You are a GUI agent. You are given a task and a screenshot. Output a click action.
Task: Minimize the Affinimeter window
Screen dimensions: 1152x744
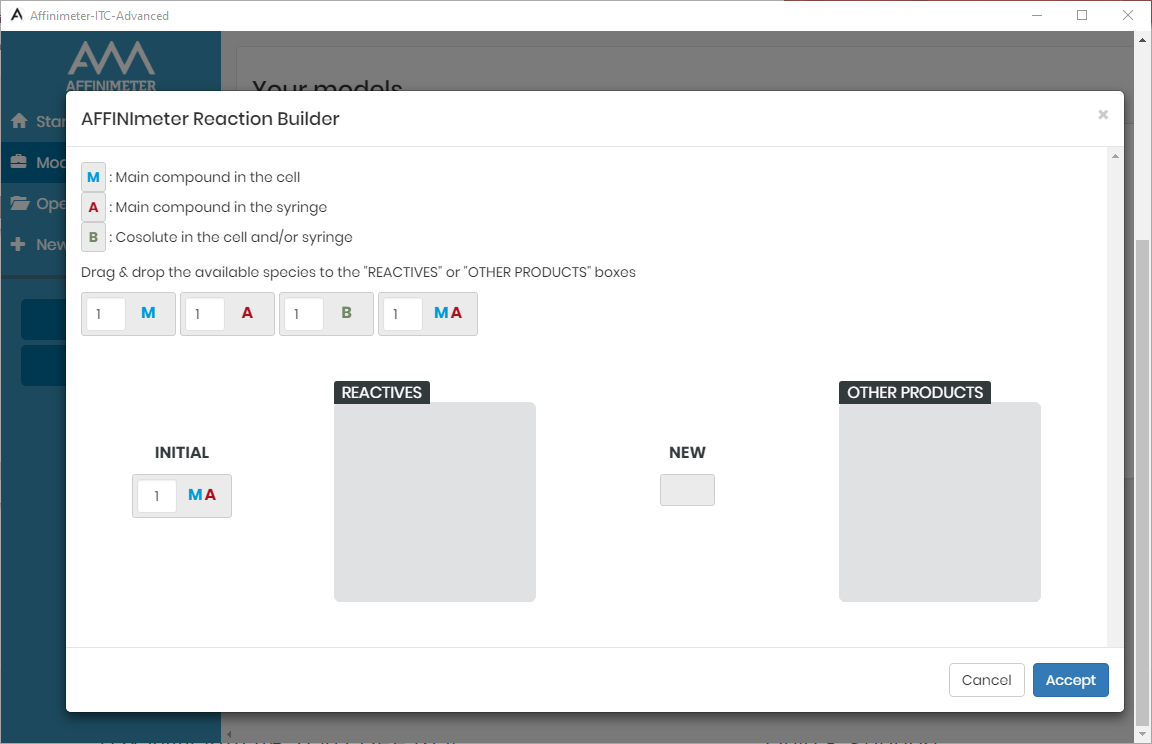[x=1037, y=15]
